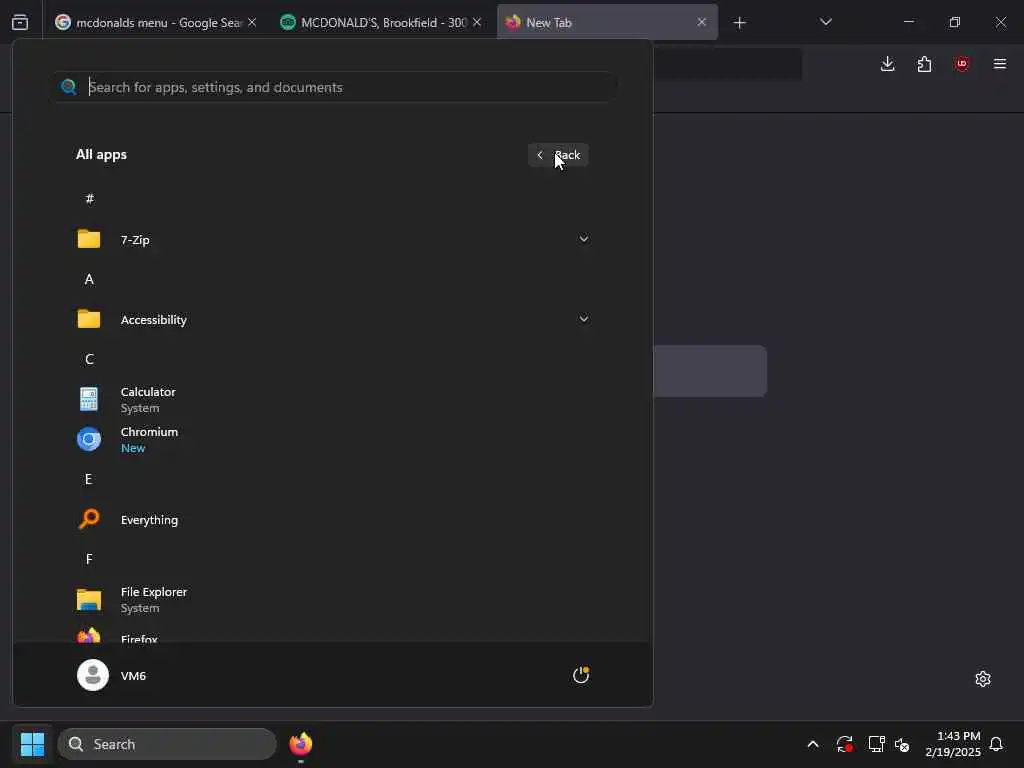This screenshot has width=1024, height=768.
Task: Close the New Tab tab
Action: (x=702, y=22)
